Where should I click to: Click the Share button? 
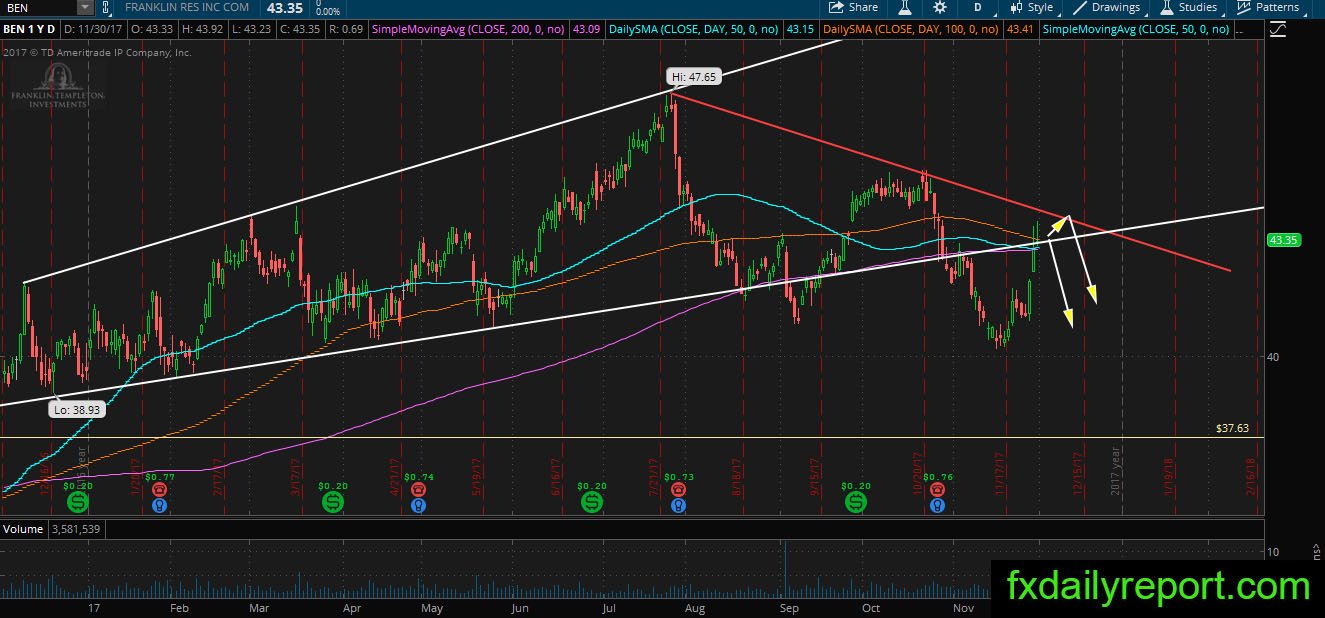(x=854, y=7)
